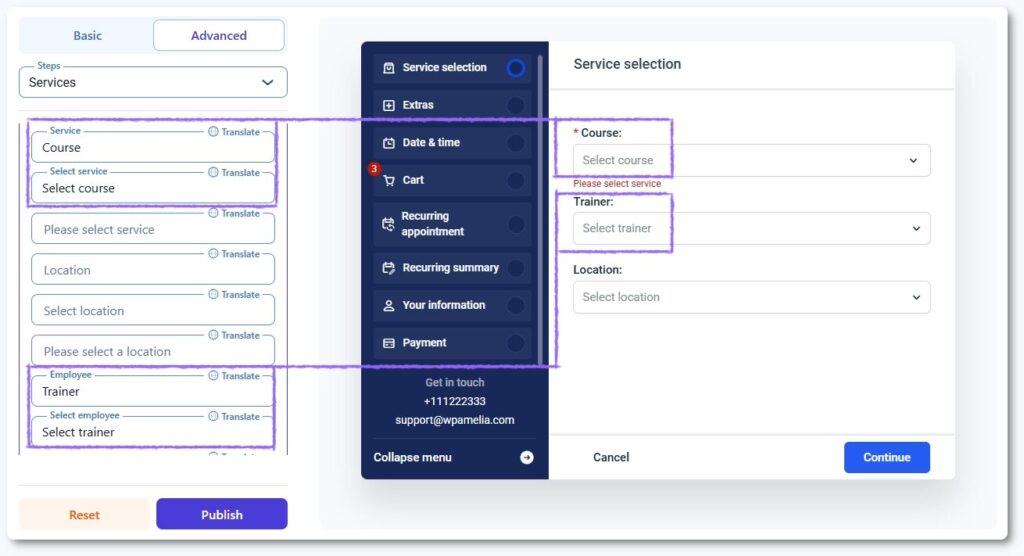Expand the Select course dropdown

(x=751, y=160)
